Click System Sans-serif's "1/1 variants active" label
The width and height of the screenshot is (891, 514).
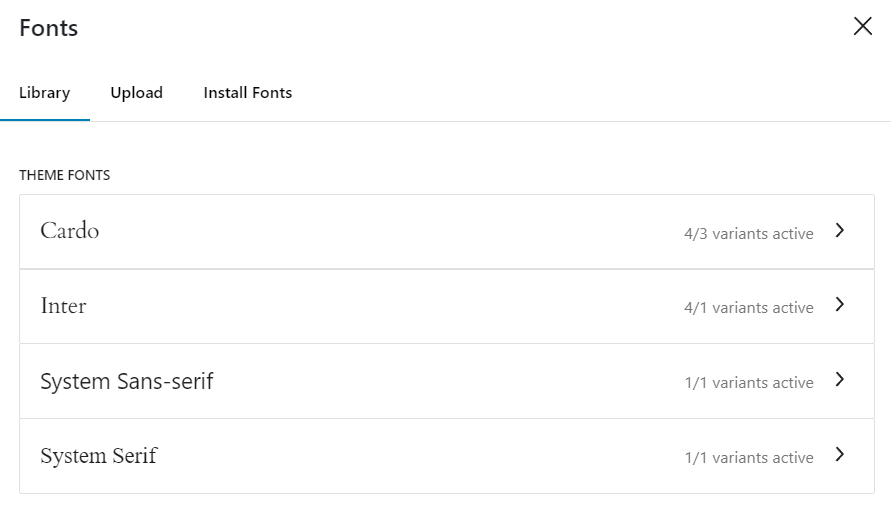[x=748, y=383]
